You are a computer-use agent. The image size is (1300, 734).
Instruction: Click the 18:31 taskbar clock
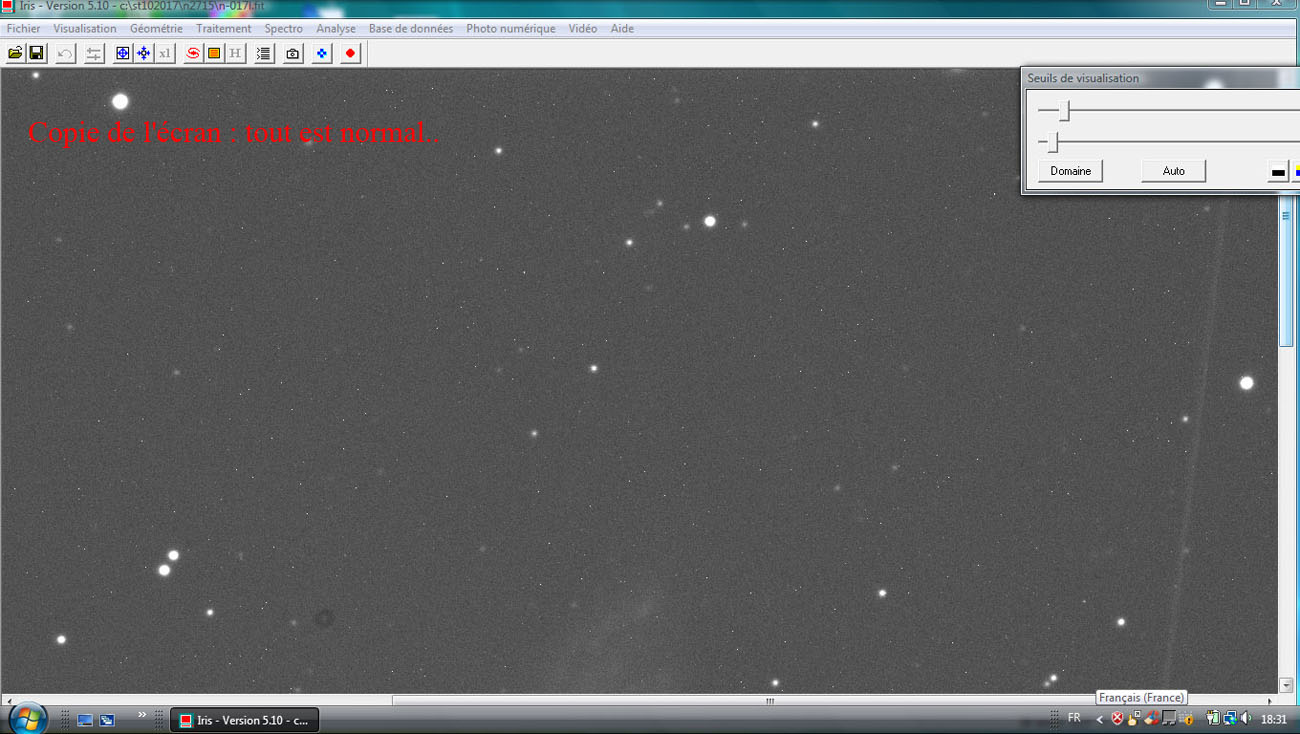[x=1274, y=719]
